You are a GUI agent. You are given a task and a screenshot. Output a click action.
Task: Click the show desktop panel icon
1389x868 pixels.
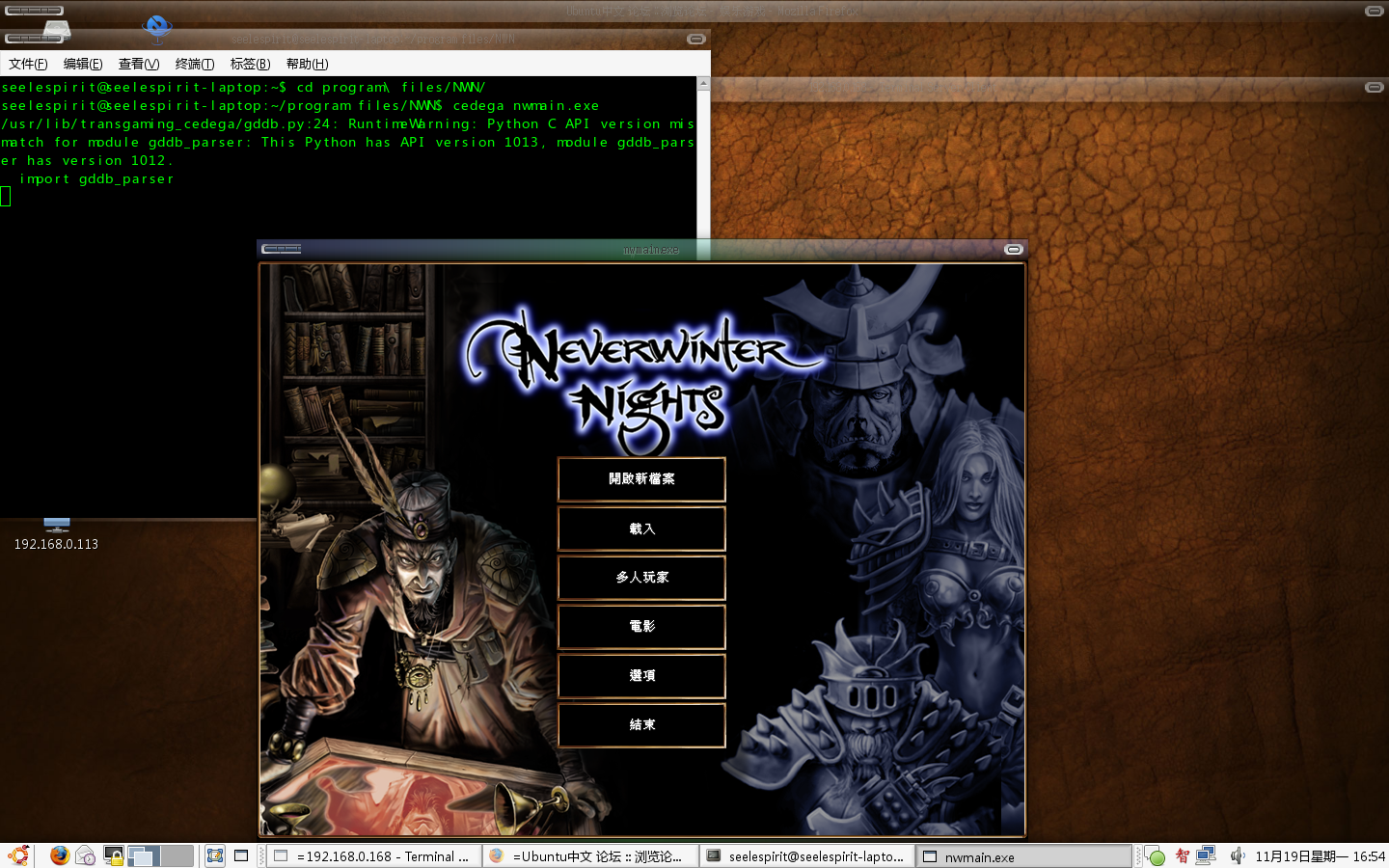coord(241,855)
